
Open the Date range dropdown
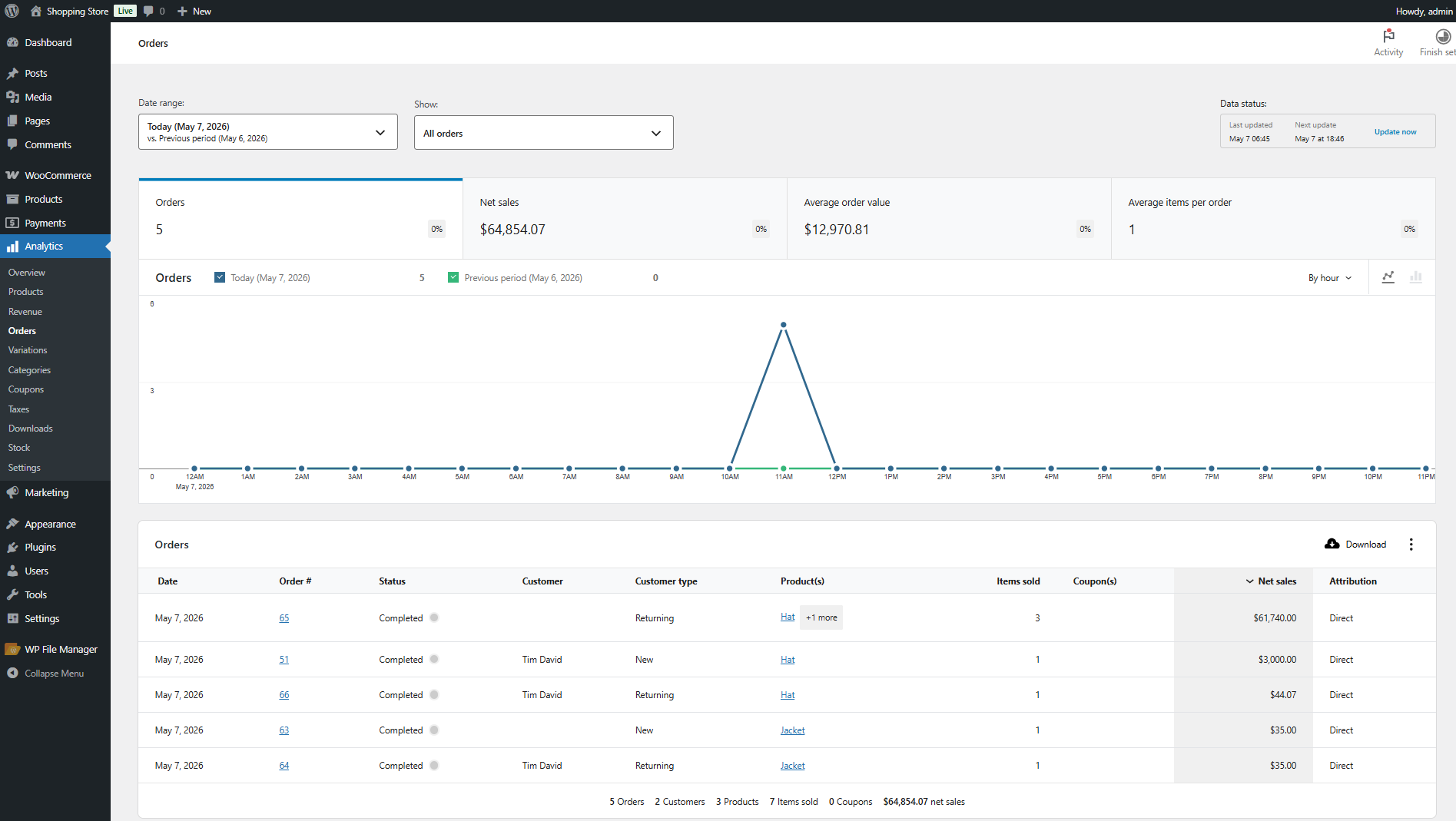(x=268, y=132)
